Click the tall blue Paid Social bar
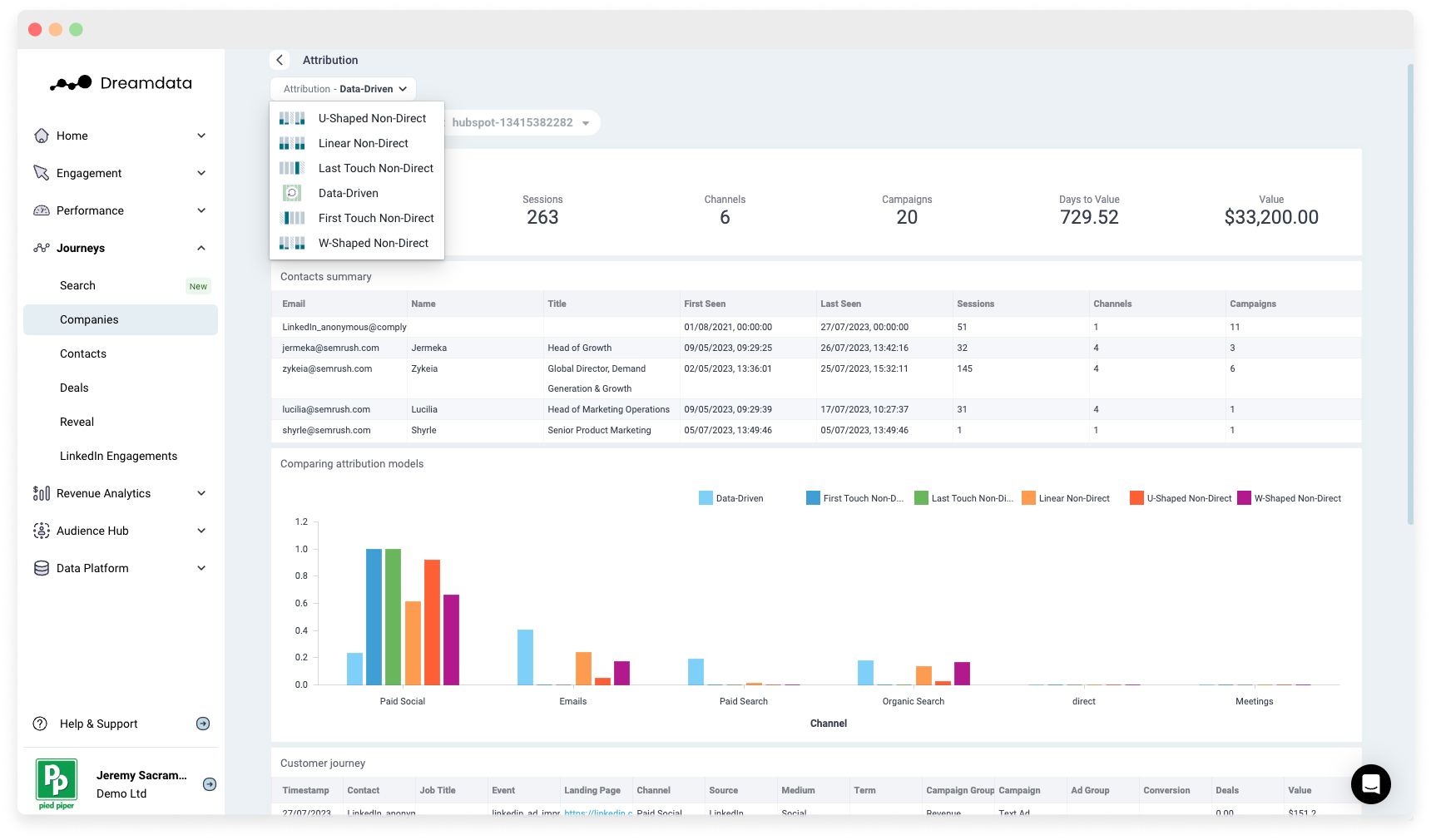This screenshot has width=1431, height=840. (374, 617)
